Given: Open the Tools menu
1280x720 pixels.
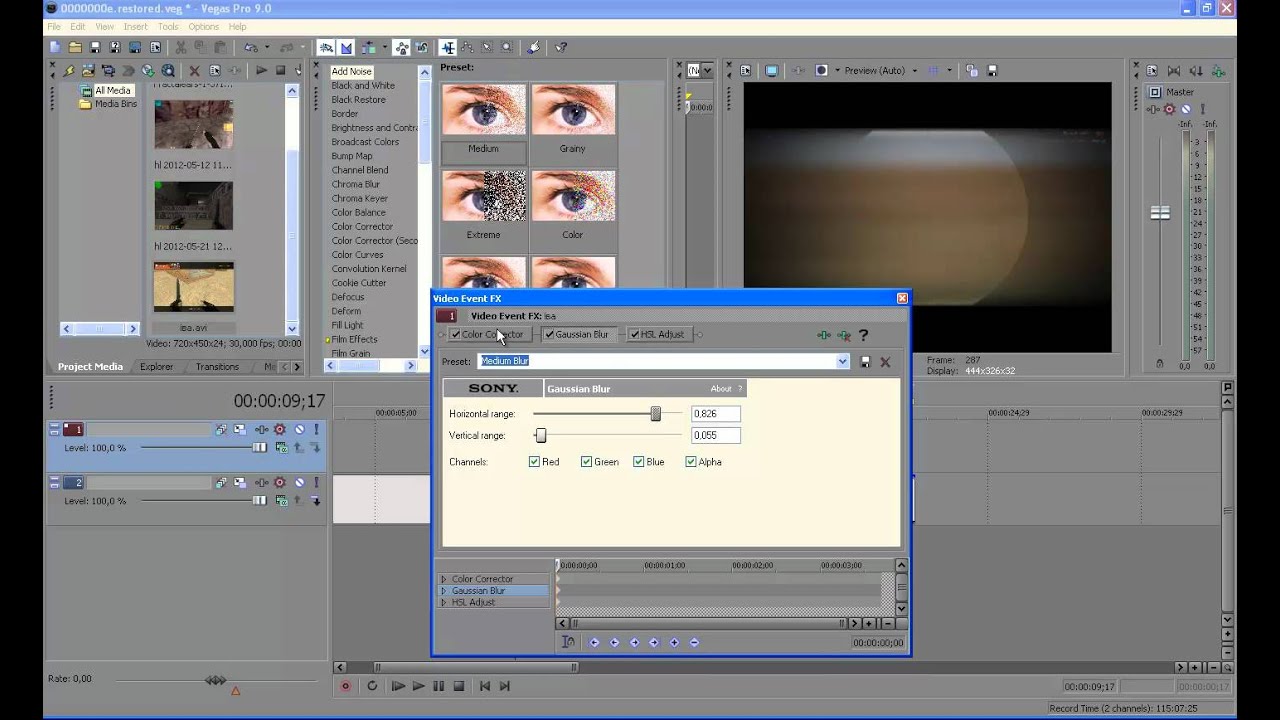Looking at the screenshot, I should pos(168,27).
